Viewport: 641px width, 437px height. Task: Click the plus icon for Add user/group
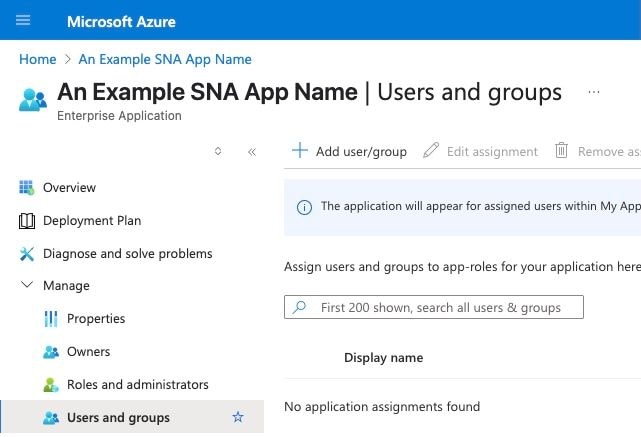click(300, 150)
